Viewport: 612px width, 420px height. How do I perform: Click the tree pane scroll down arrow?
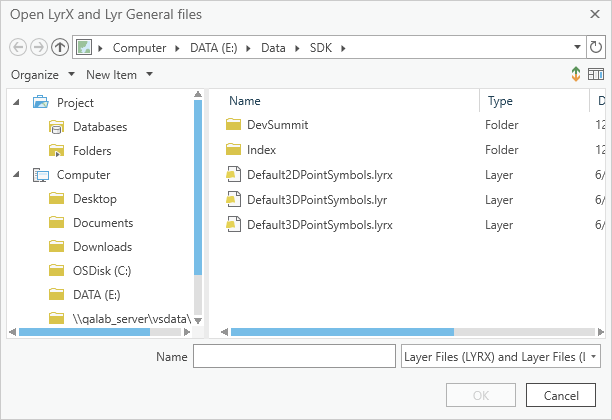tap(198, 320)
